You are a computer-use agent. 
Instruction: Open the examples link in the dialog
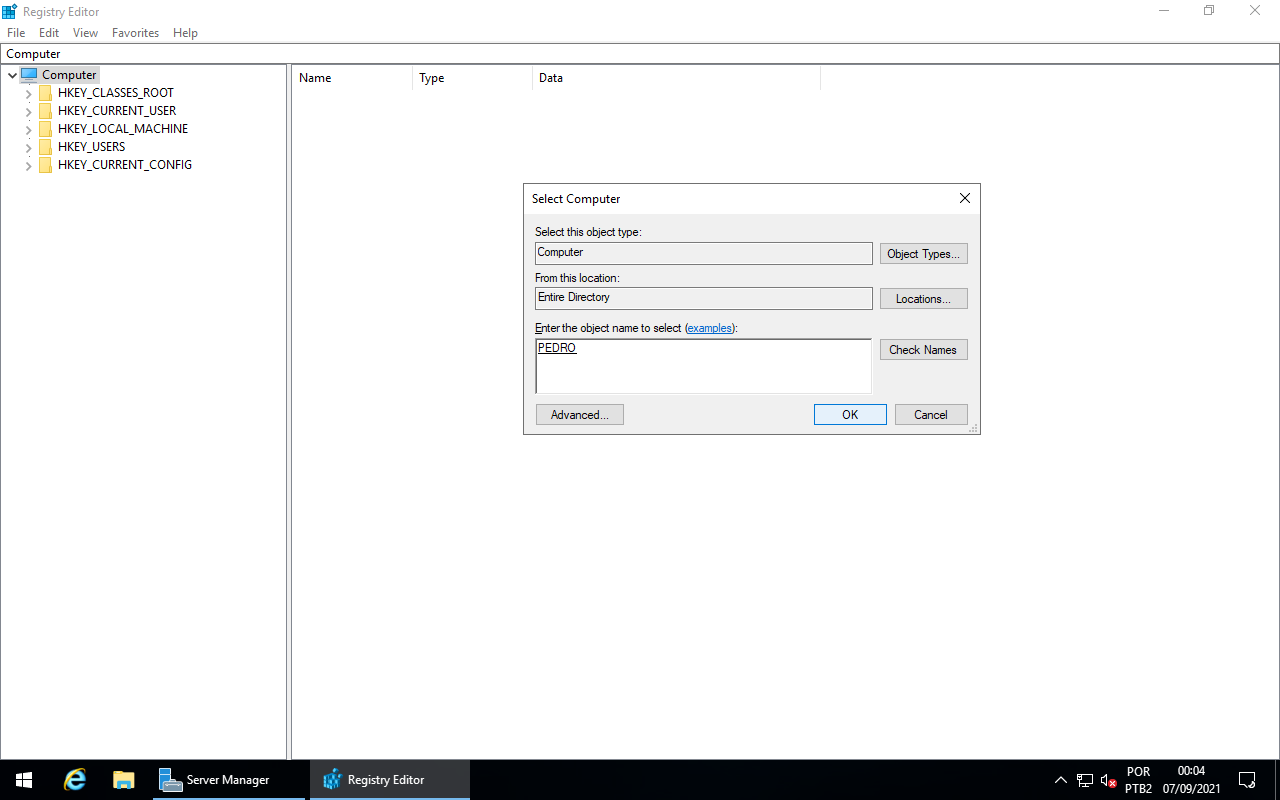click(710, 328)
